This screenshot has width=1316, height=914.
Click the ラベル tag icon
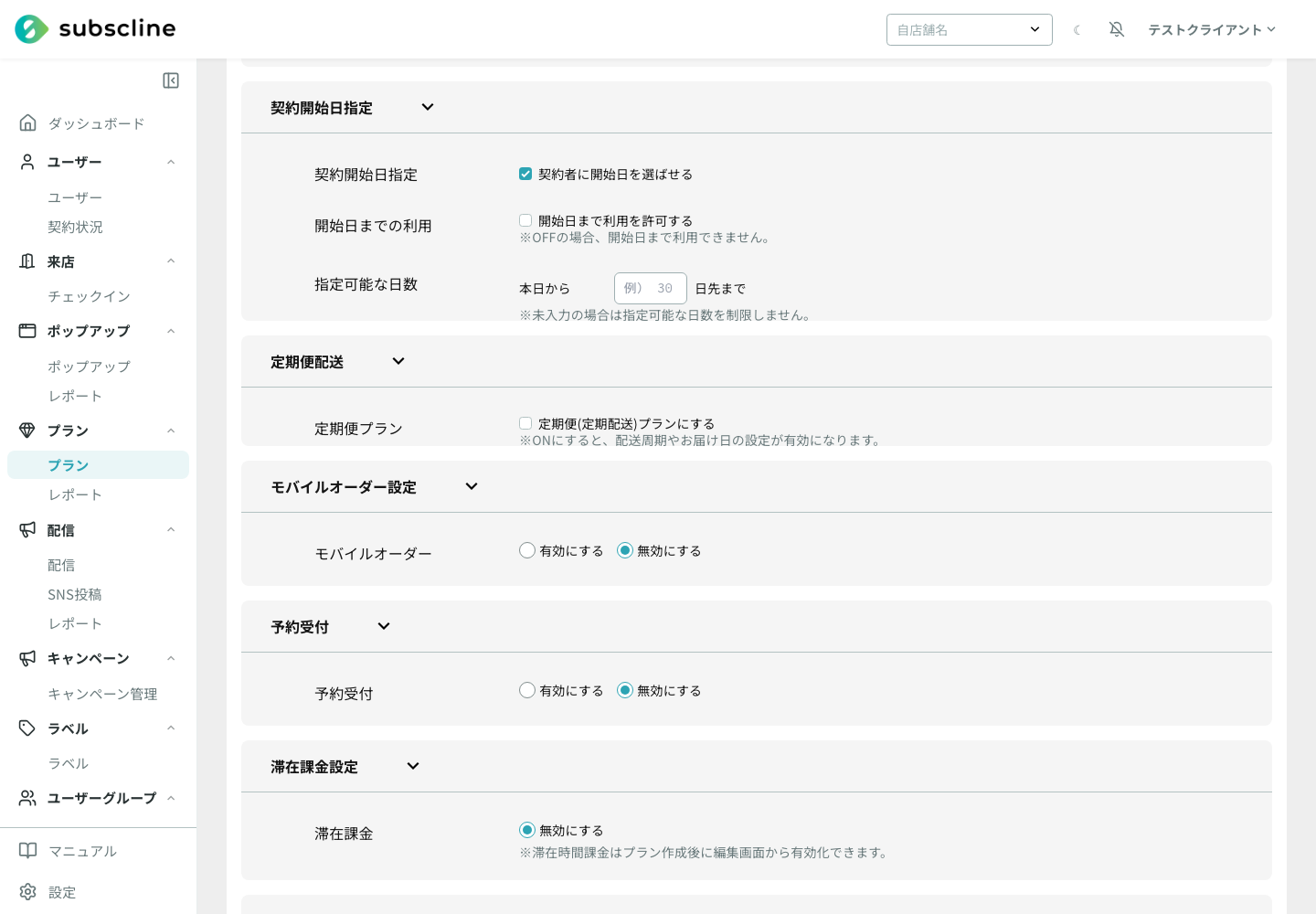tap(27, 728)
